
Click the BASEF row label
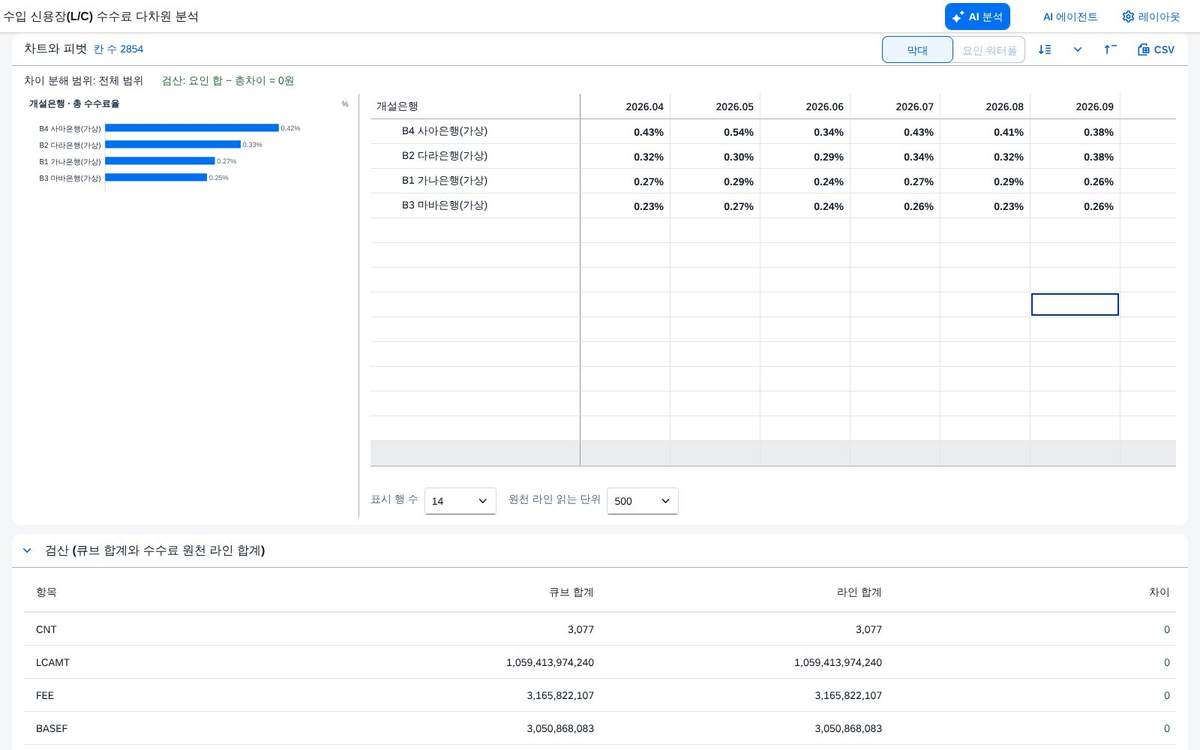click(x=52, y=728)
